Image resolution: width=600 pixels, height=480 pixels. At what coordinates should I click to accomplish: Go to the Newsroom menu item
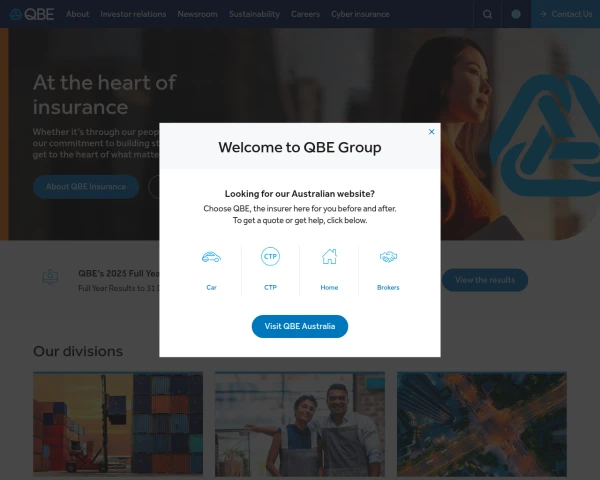pyautogui.click(x=197, y=14)
